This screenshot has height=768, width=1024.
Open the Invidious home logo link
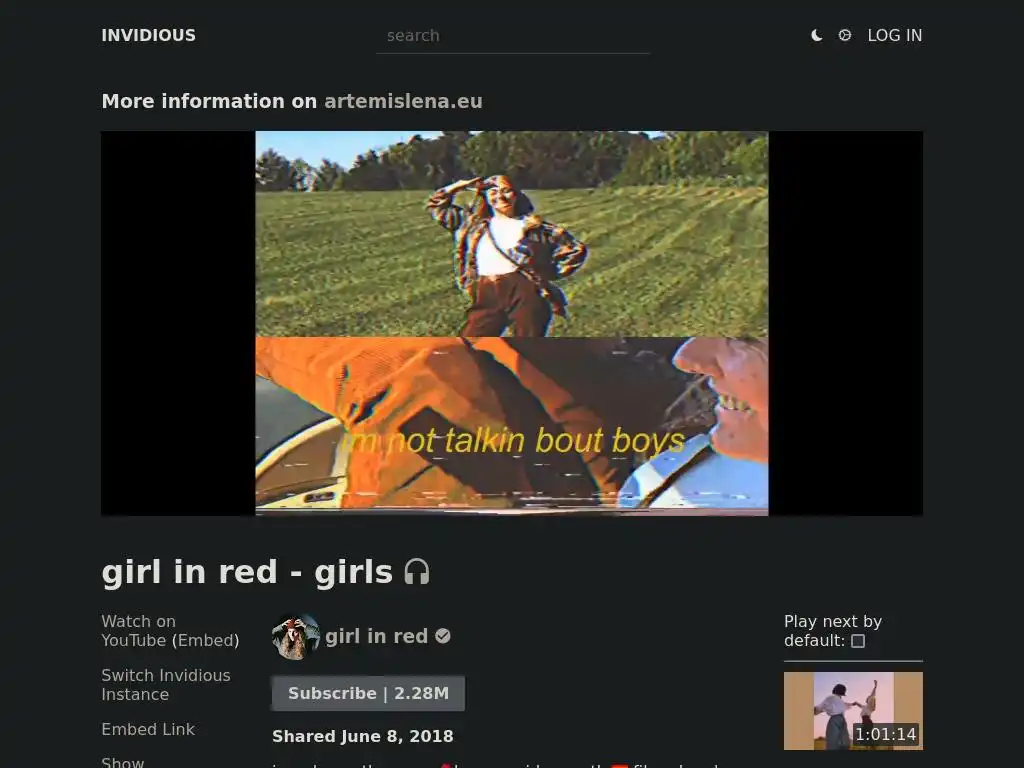point(148,35)
